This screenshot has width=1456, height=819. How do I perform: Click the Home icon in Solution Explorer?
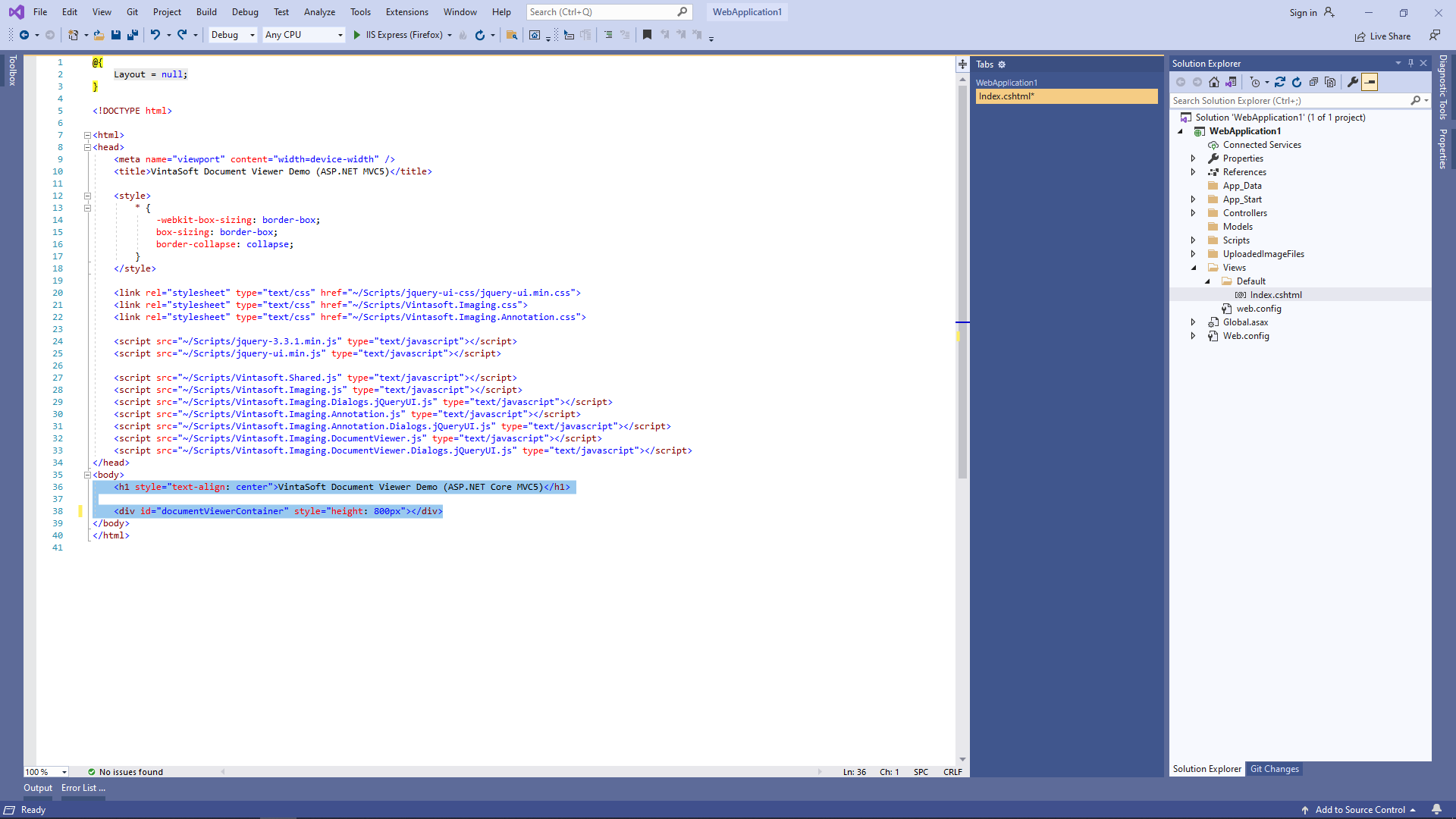coord(1214,82)
